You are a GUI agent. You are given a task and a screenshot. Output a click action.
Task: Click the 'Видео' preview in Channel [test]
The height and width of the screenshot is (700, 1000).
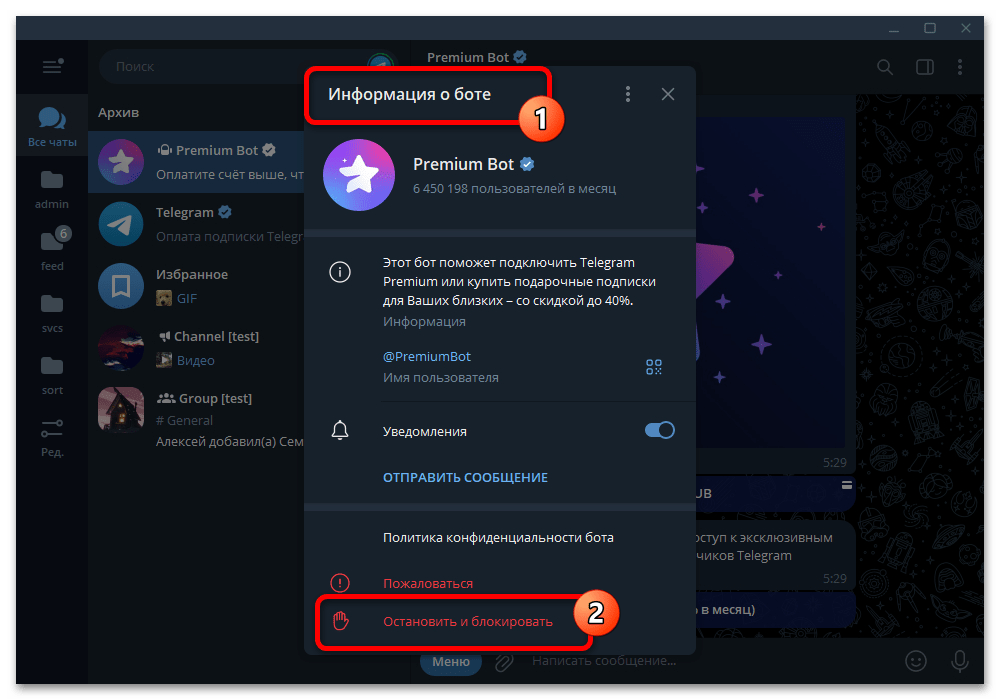[196, 360]
